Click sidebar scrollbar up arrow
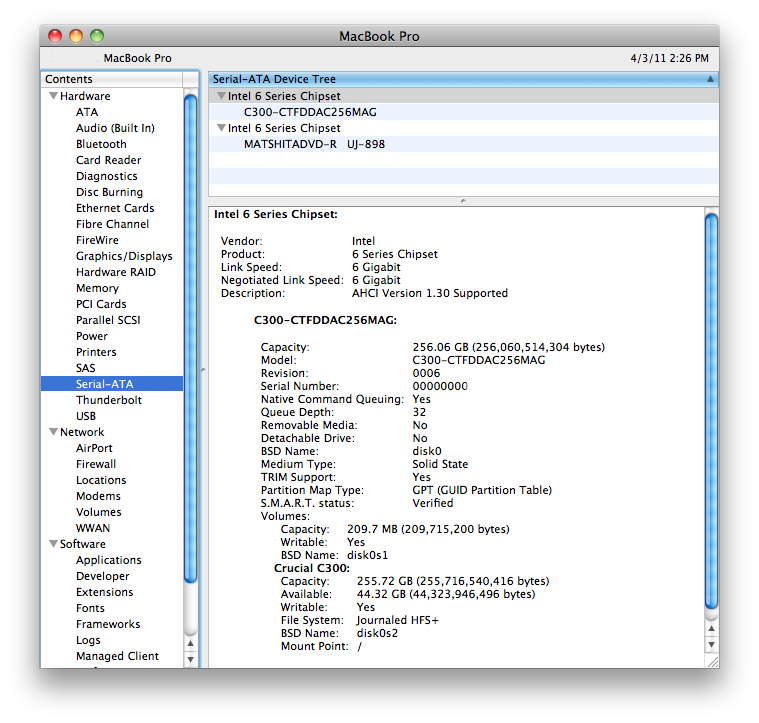Screen dimensions: 759x723 (x=191, y=643)
